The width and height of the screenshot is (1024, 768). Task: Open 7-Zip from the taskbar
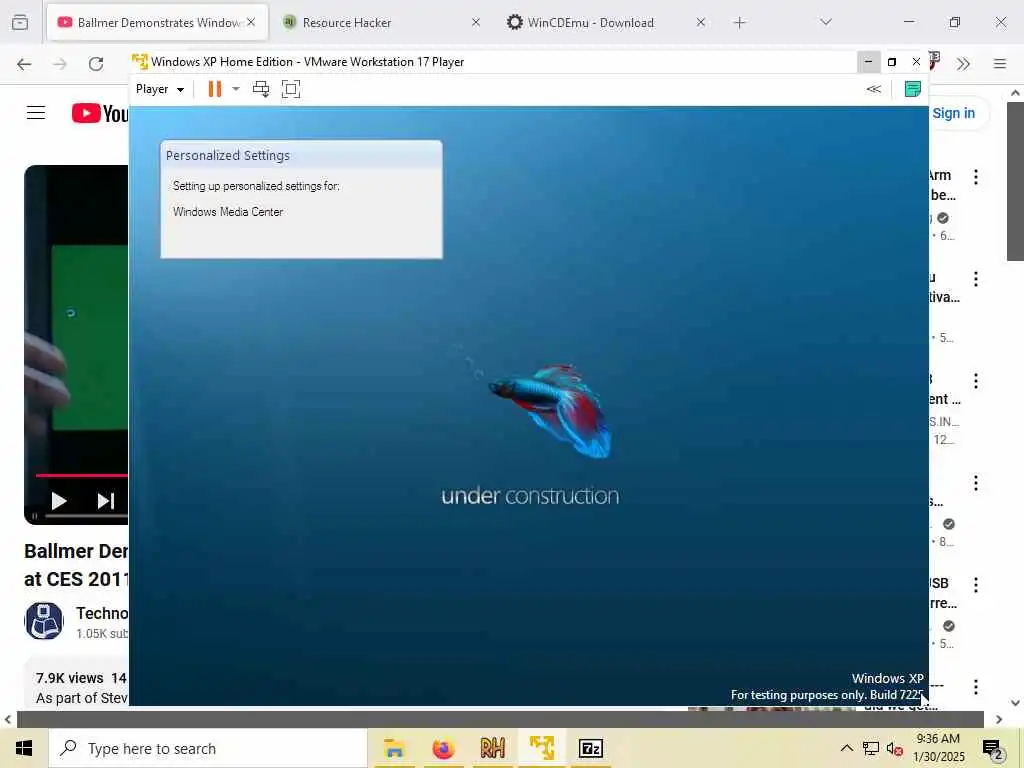click(590, 748)
